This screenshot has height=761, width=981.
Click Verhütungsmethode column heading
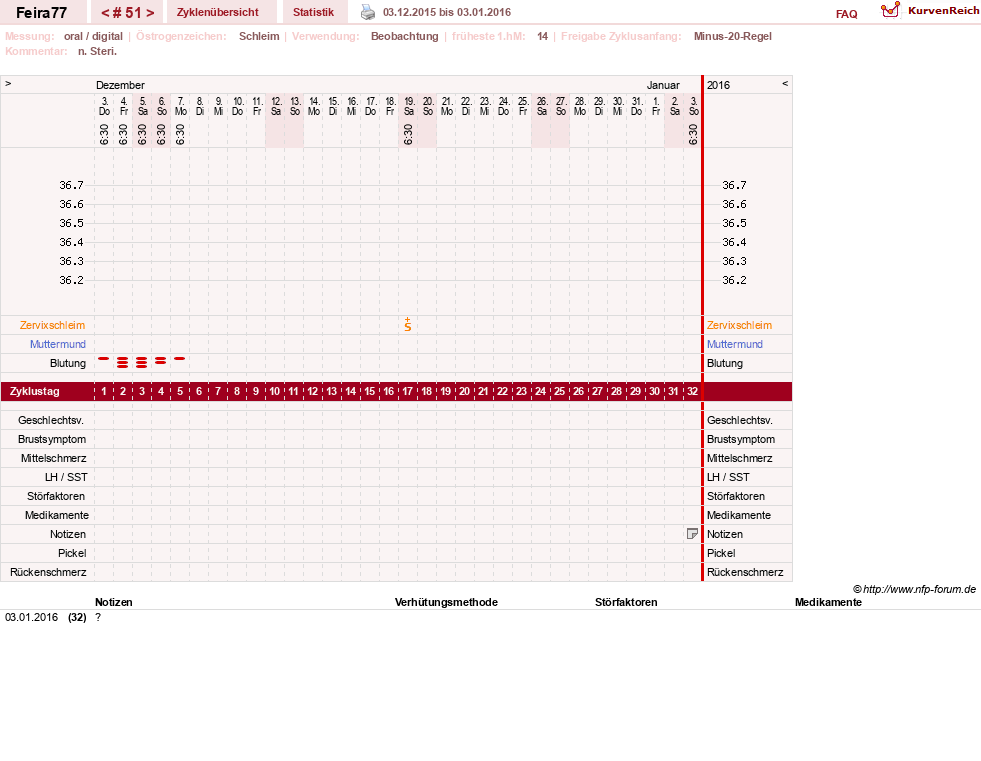(x=446, y=602)
